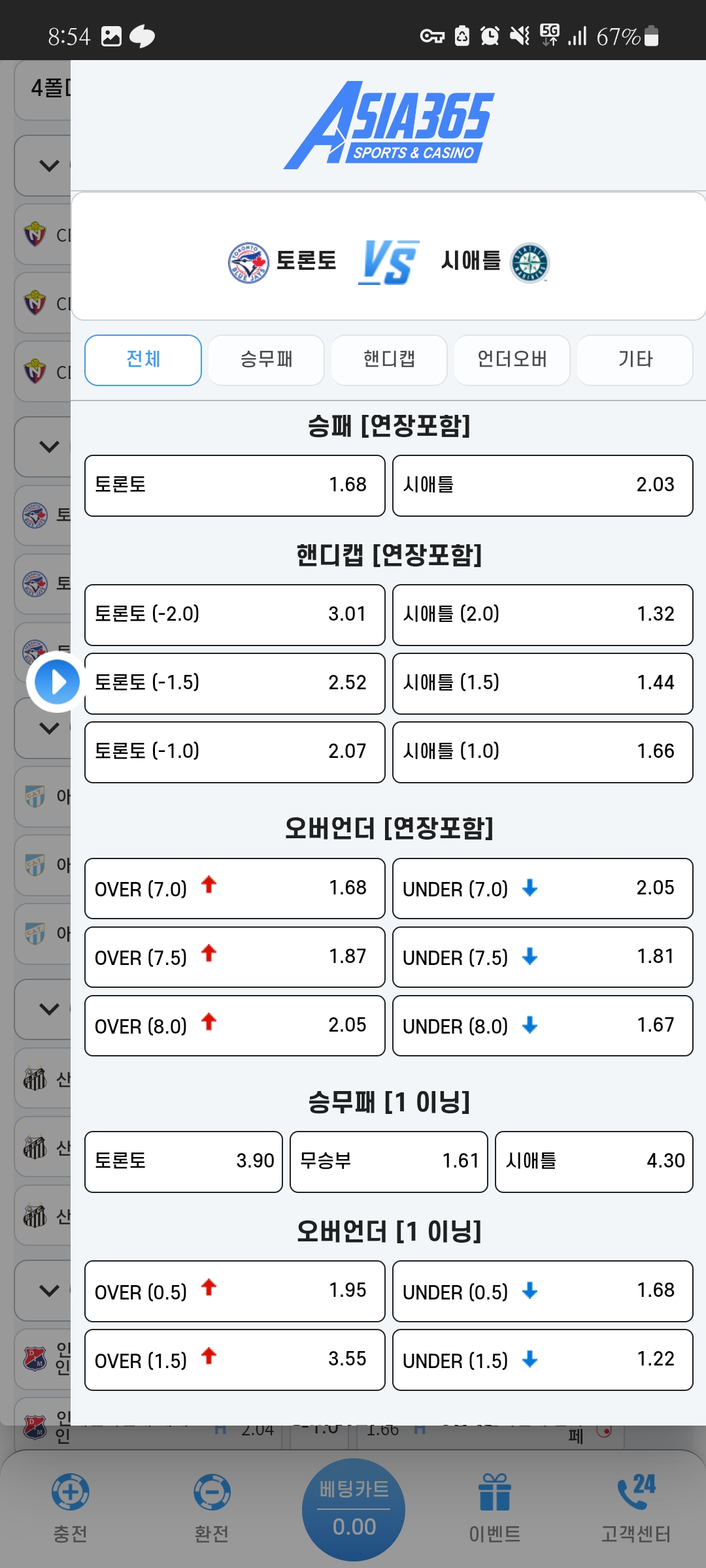Pick 무승부 1.61 for first inning
The width and height of the screenshot is (706, 1568).
tap(389, 1162)
